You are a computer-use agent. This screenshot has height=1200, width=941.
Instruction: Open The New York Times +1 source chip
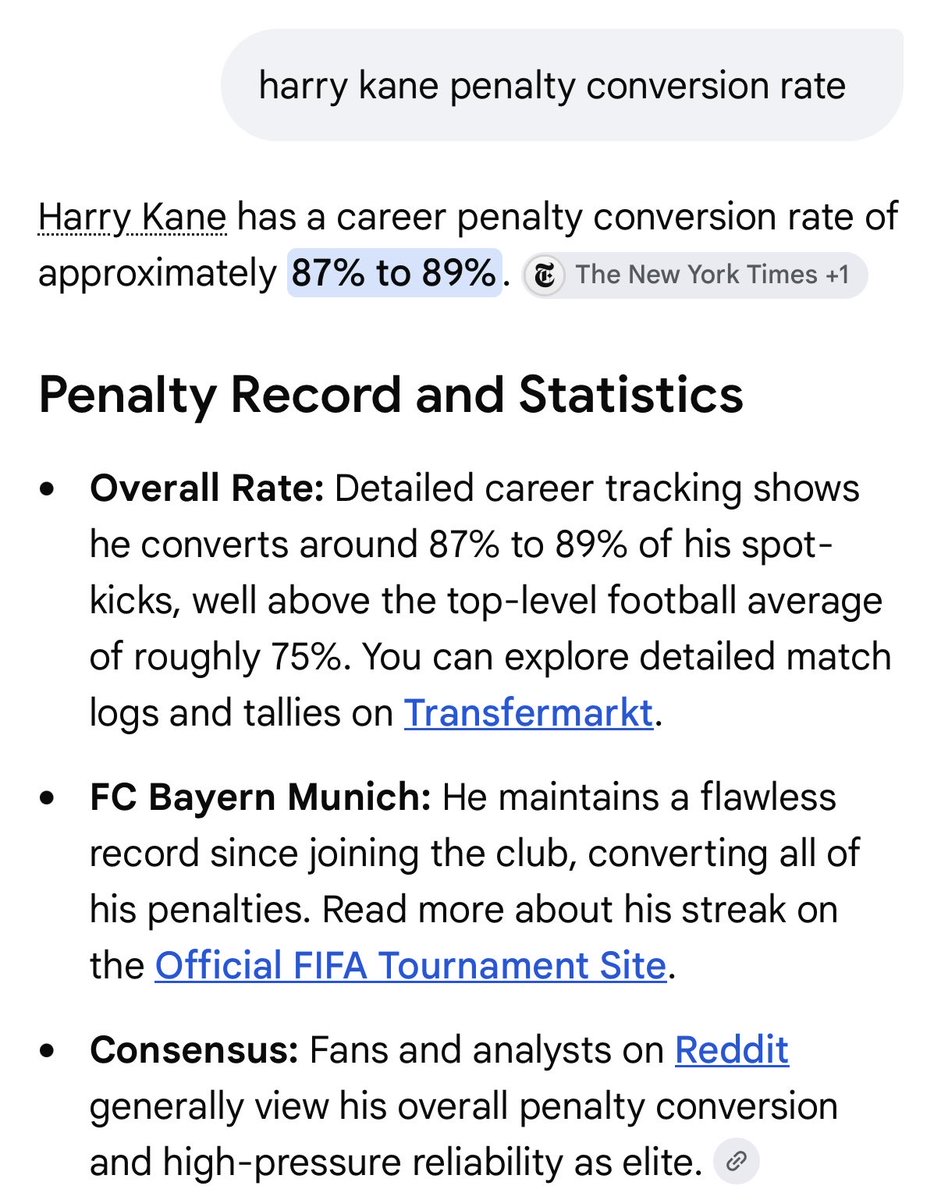coord(695,275)
